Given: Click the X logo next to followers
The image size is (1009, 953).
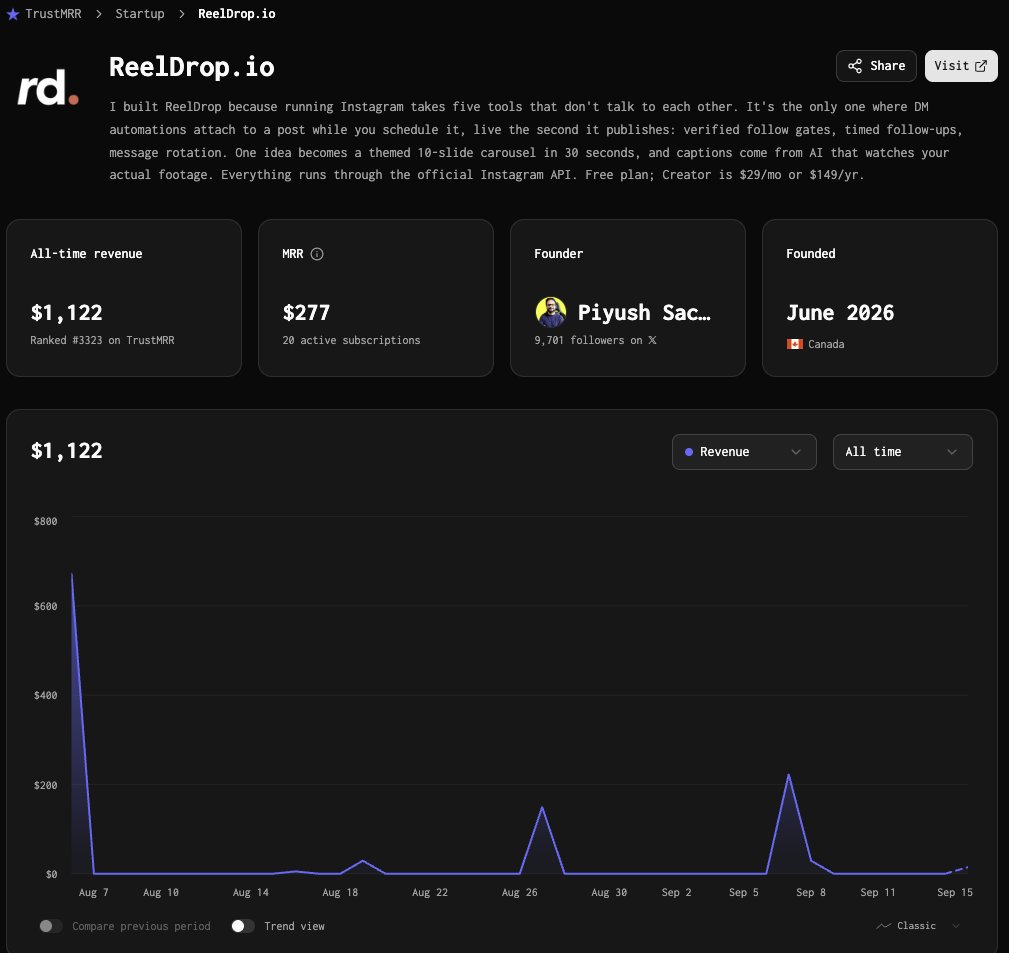Looking at the screenshot, I should coord(652,340).
